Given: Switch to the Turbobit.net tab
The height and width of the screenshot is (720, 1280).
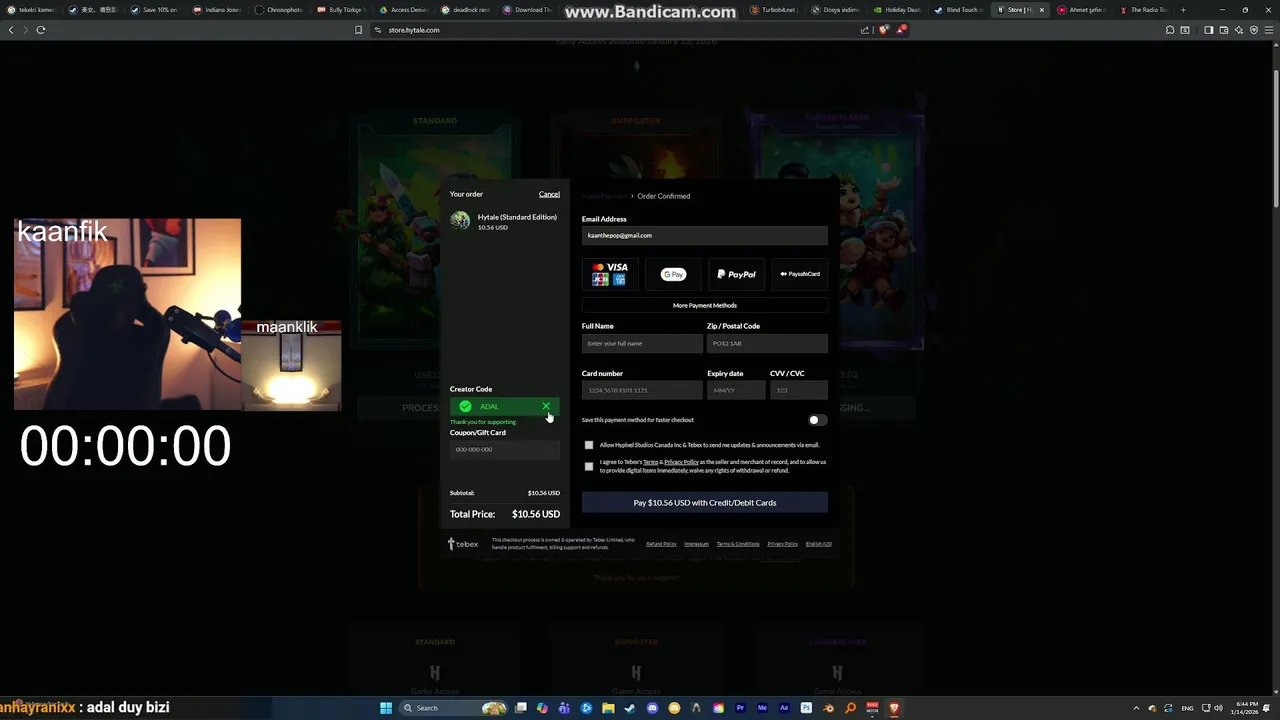Looking at the screenshot, I should tap(772, 10).
